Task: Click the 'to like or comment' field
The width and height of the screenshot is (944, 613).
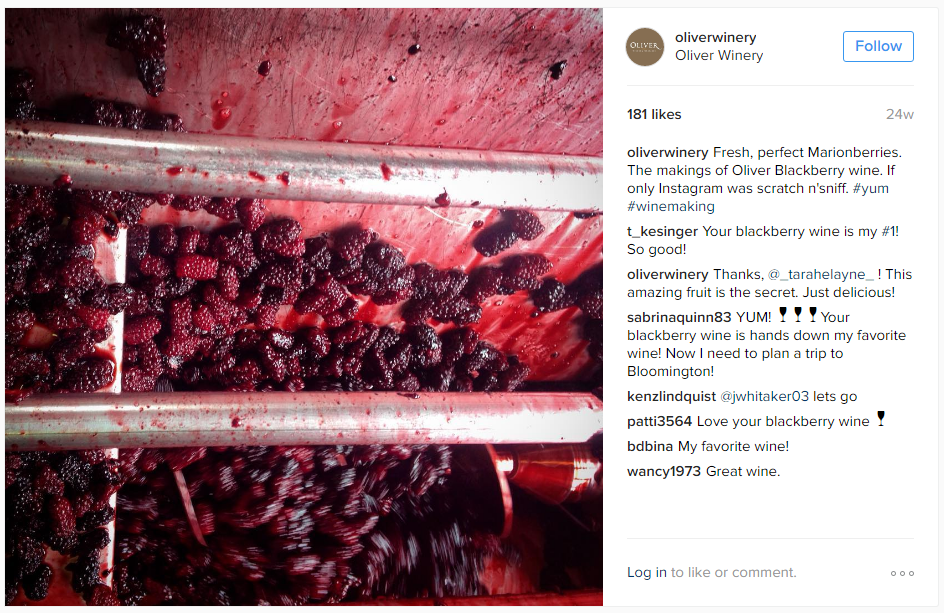Action: tap(733, 572)
